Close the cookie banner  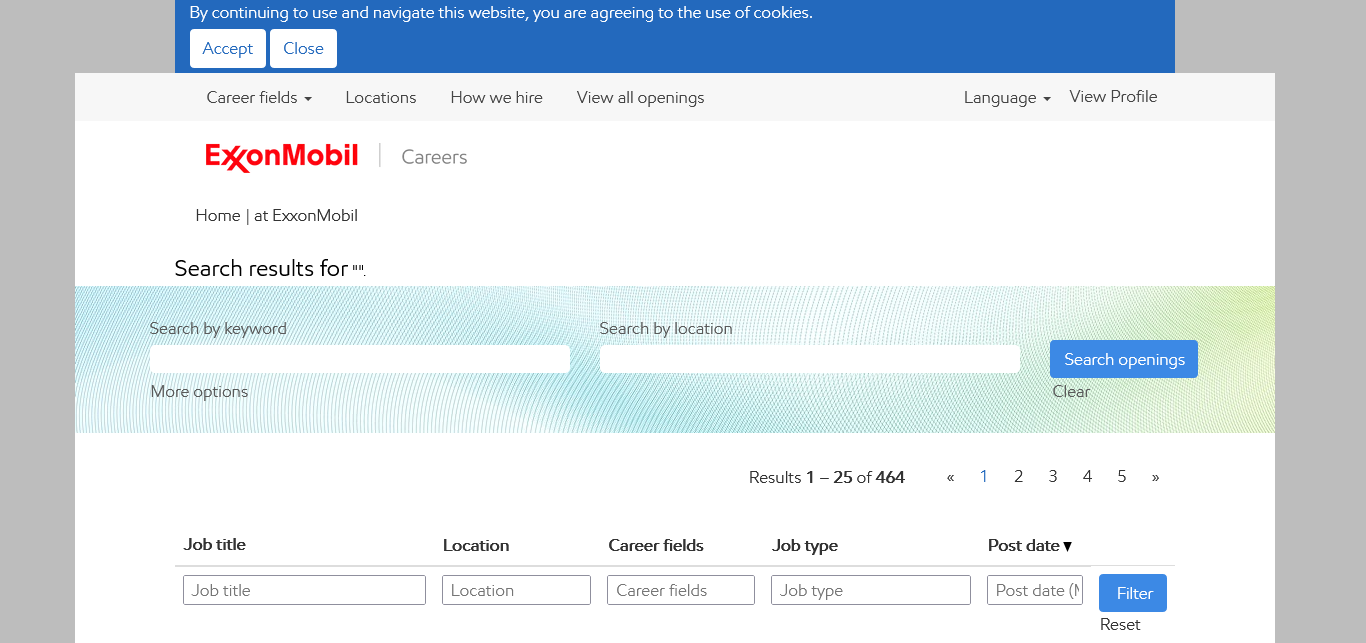(303, 48)
